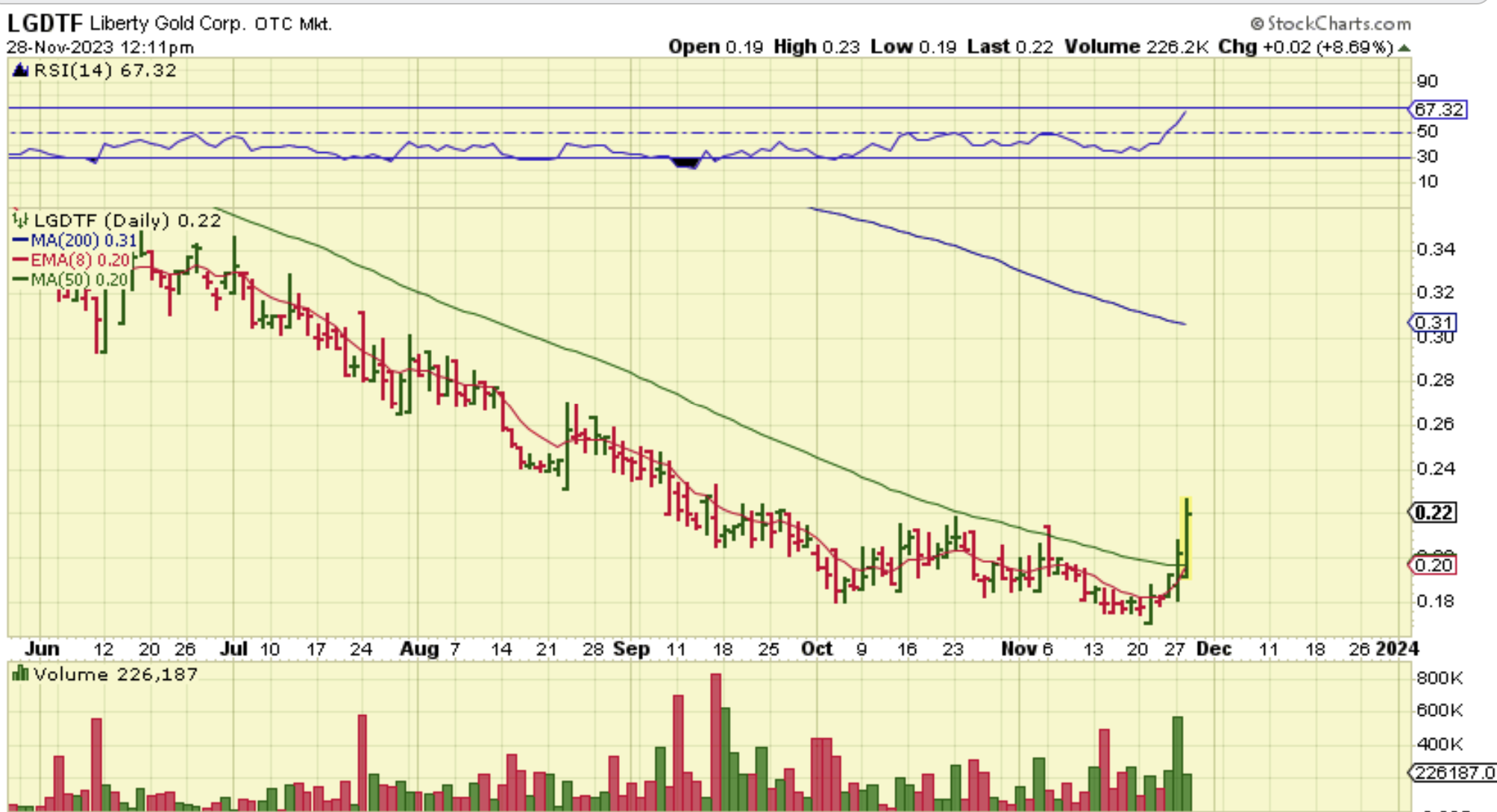1497x812 pixels.
Task: Click the Liberty Gold Corp. company name
Action: [x=168, y=24]
